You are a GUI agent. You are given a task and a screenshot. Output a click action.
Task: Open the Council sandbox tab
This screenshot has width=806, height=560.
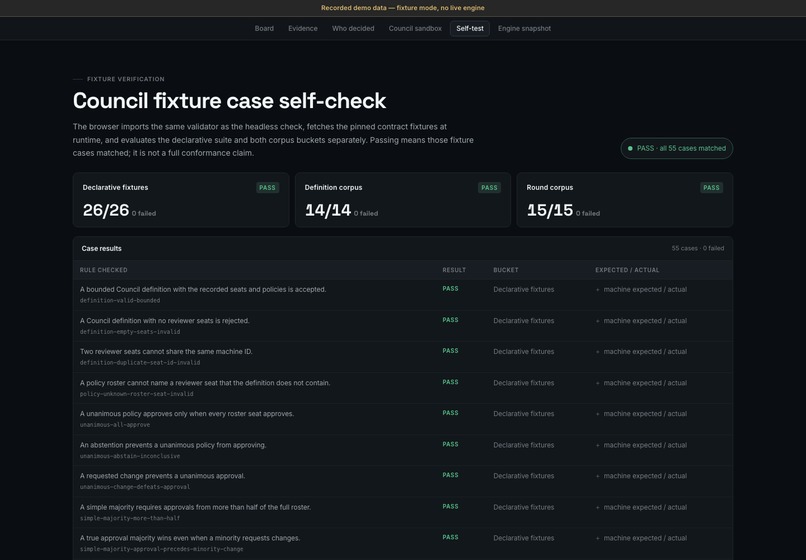[x=415, y=29]
